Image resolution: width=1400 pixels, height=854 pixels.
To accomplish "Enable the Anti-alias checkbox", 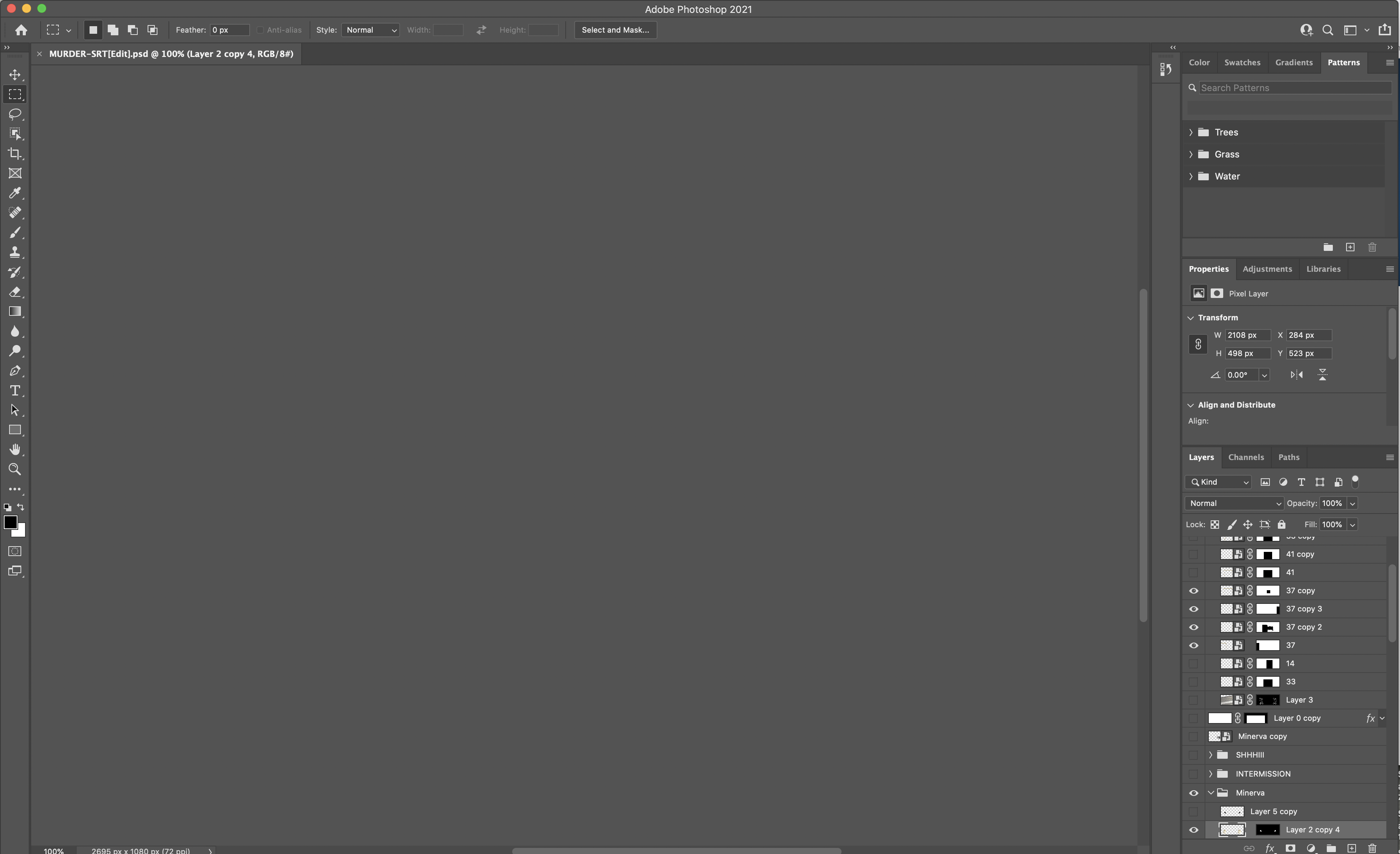I will coord(260,30).
